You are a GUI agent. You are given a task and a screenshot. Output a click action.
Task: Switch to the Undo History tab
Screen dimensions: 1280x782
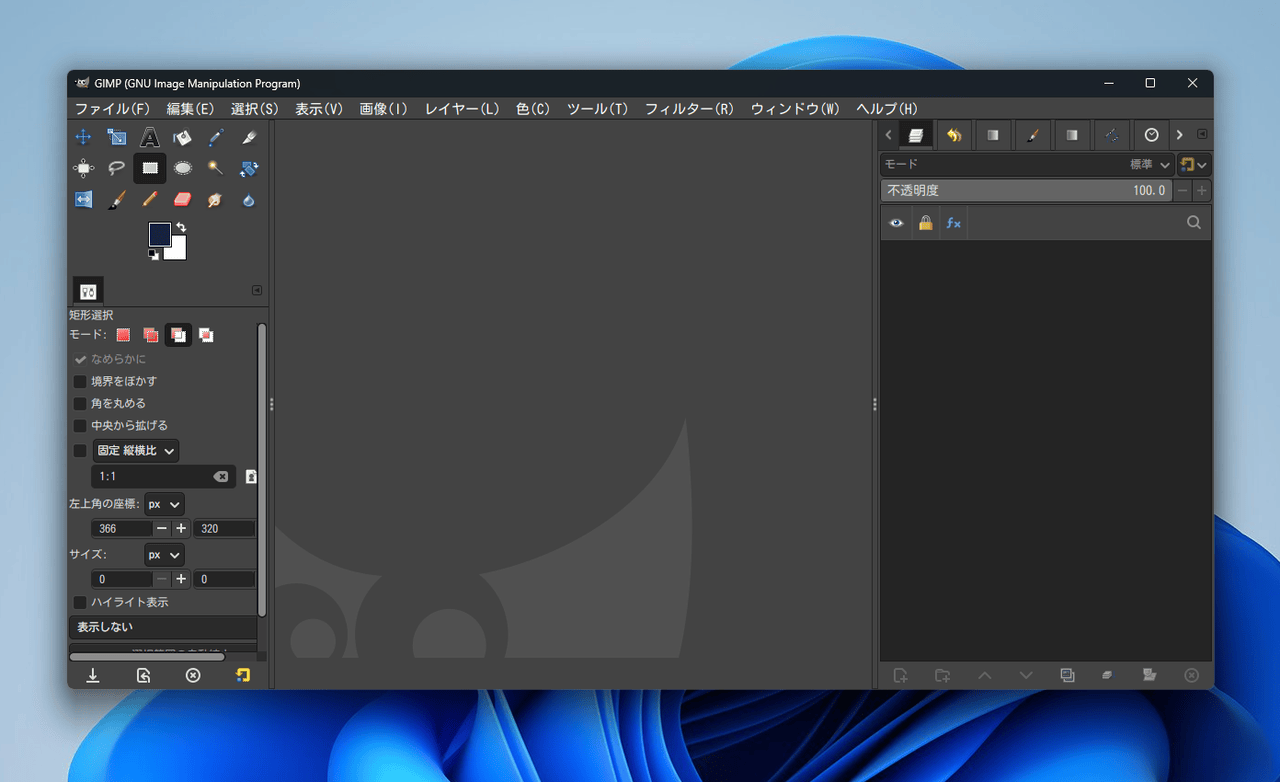click(954, 135)
